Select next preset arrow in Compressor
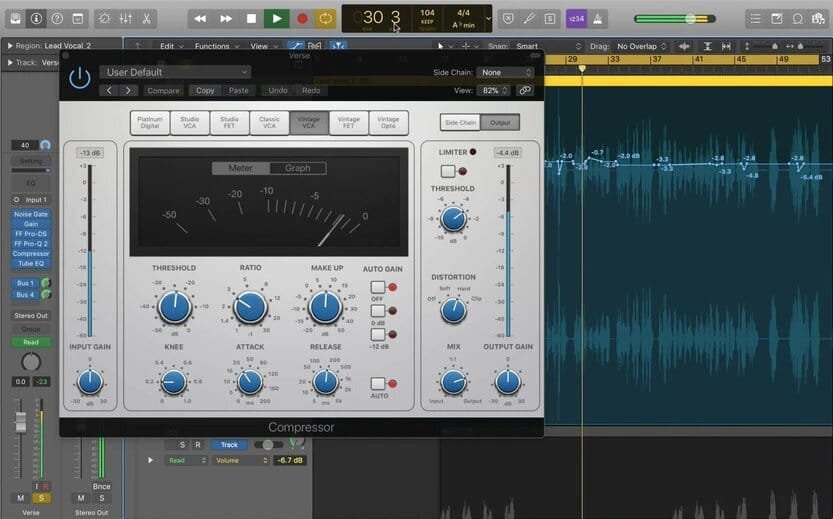The image size is (833, 519). pyautogui.click(x=128, y=90)
